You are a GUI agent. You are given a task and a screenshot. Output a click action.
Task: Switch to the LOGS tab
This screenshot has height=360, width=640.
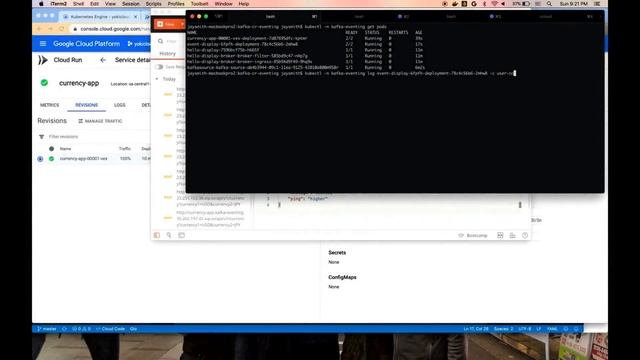tap(120, 105)
